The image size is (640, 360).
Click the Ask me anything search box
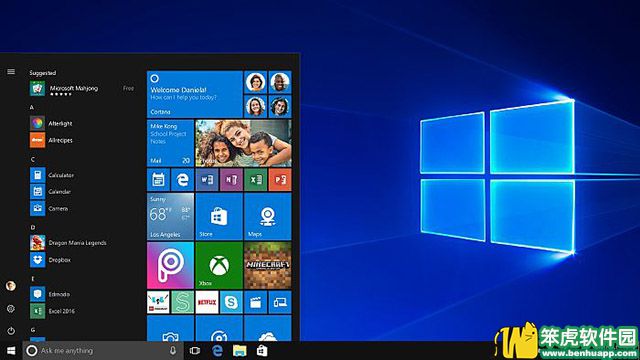102,351
